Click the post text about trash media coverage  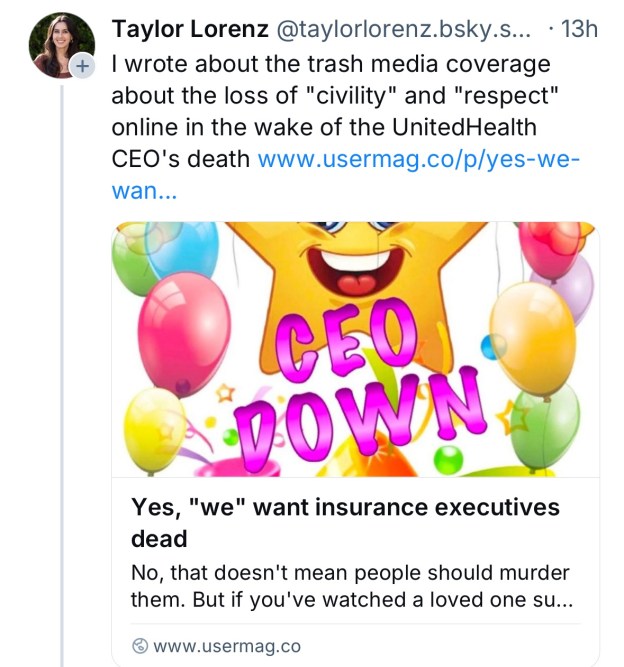(330, 80)
